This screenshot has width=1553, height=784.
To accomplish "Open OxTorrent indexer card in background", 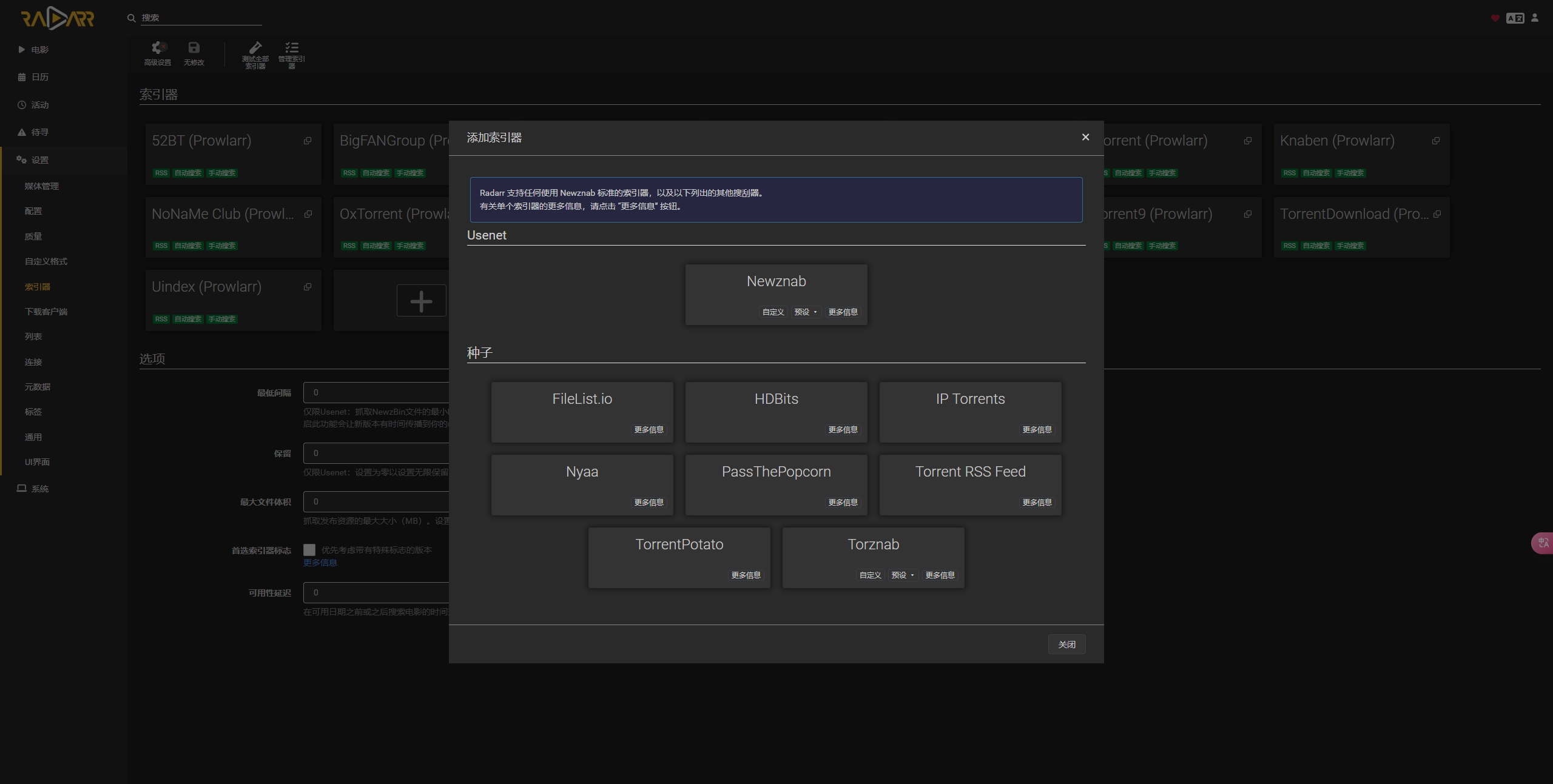I will [391, 227].
